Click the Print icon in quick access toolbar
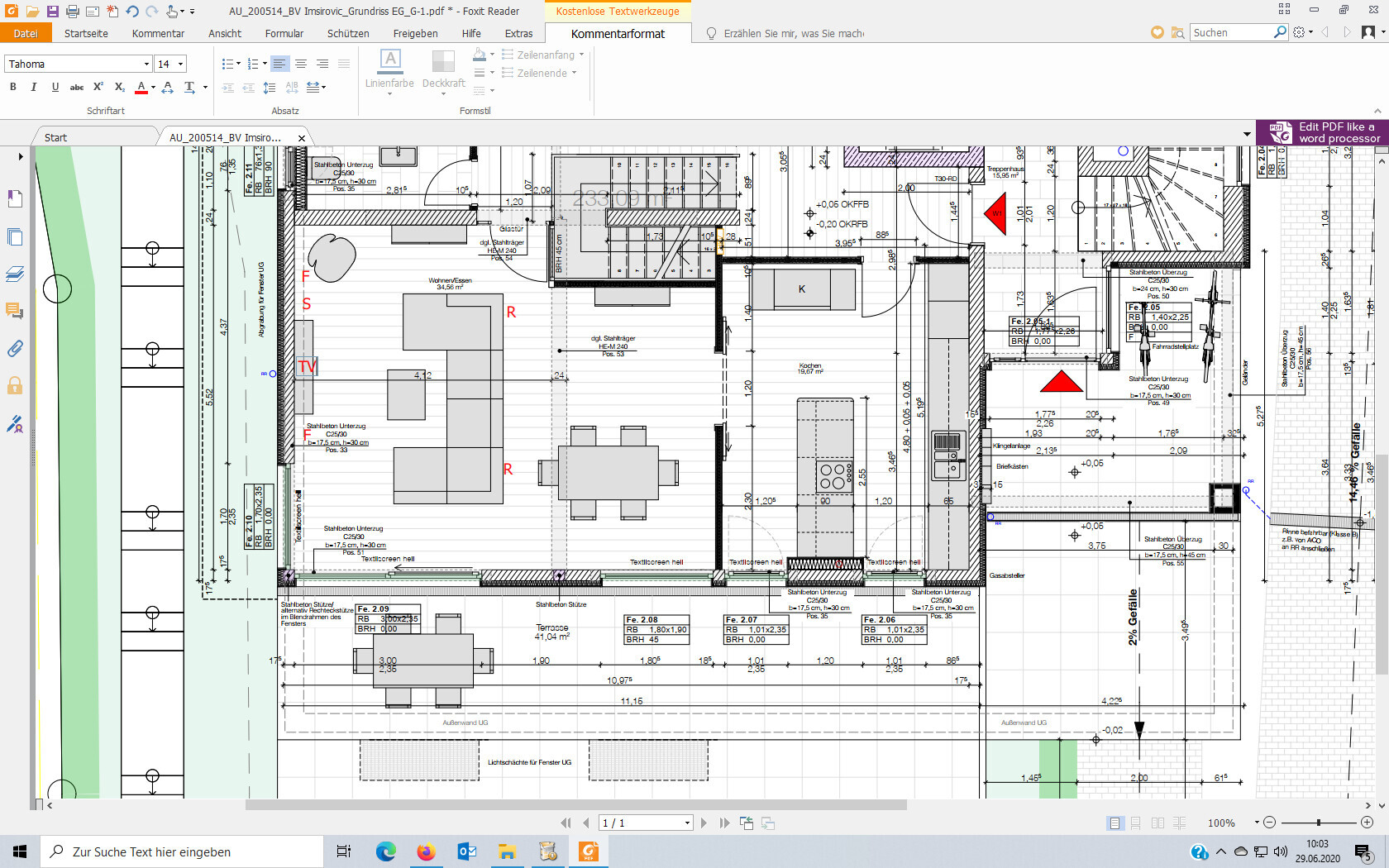The width and height of the screenshot is (1389, 868). pyautogui.click(x=73, y=12)
